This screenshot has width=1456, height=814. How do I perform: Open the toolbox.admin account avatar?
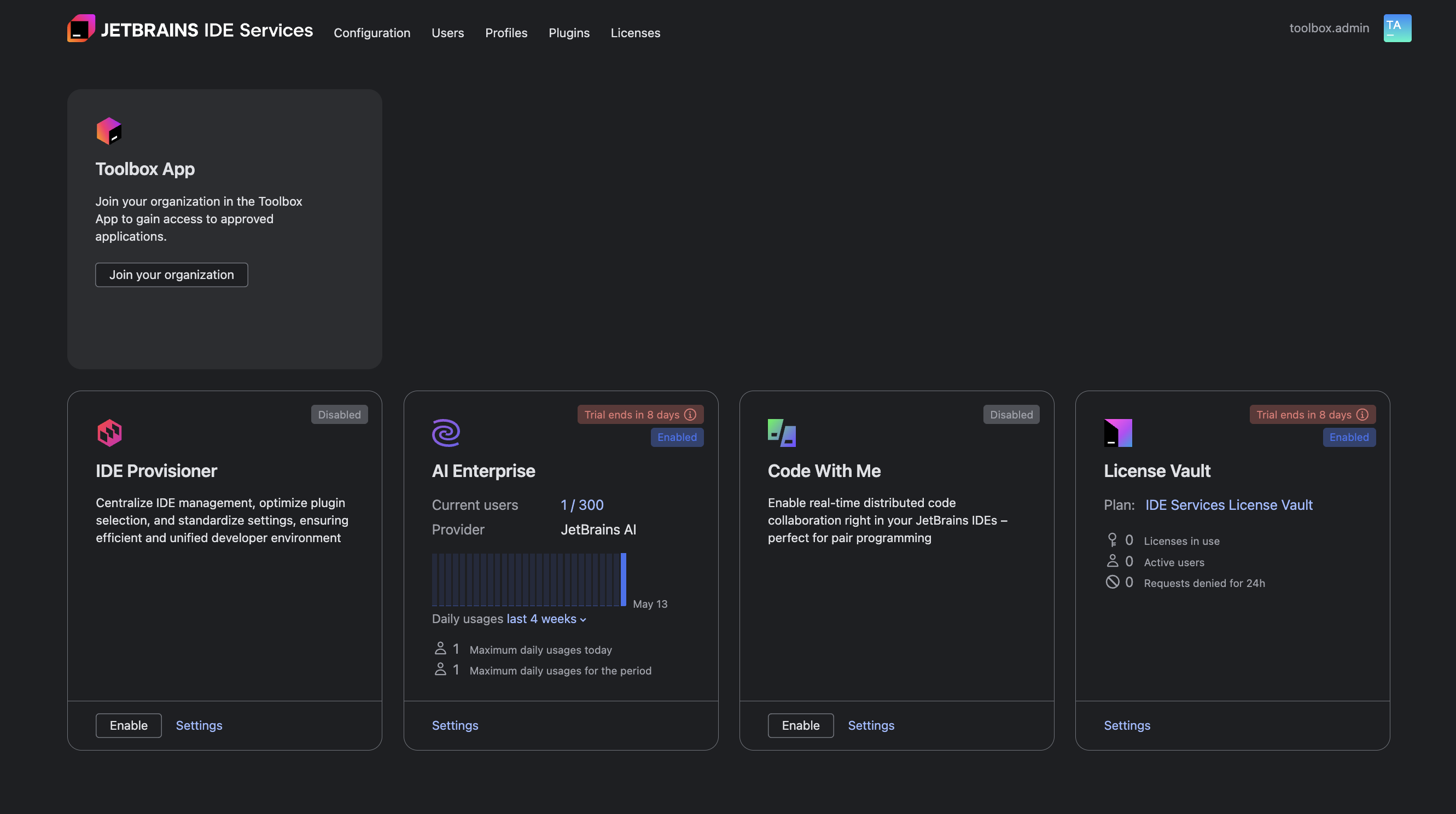click(x=1396, y=28)
